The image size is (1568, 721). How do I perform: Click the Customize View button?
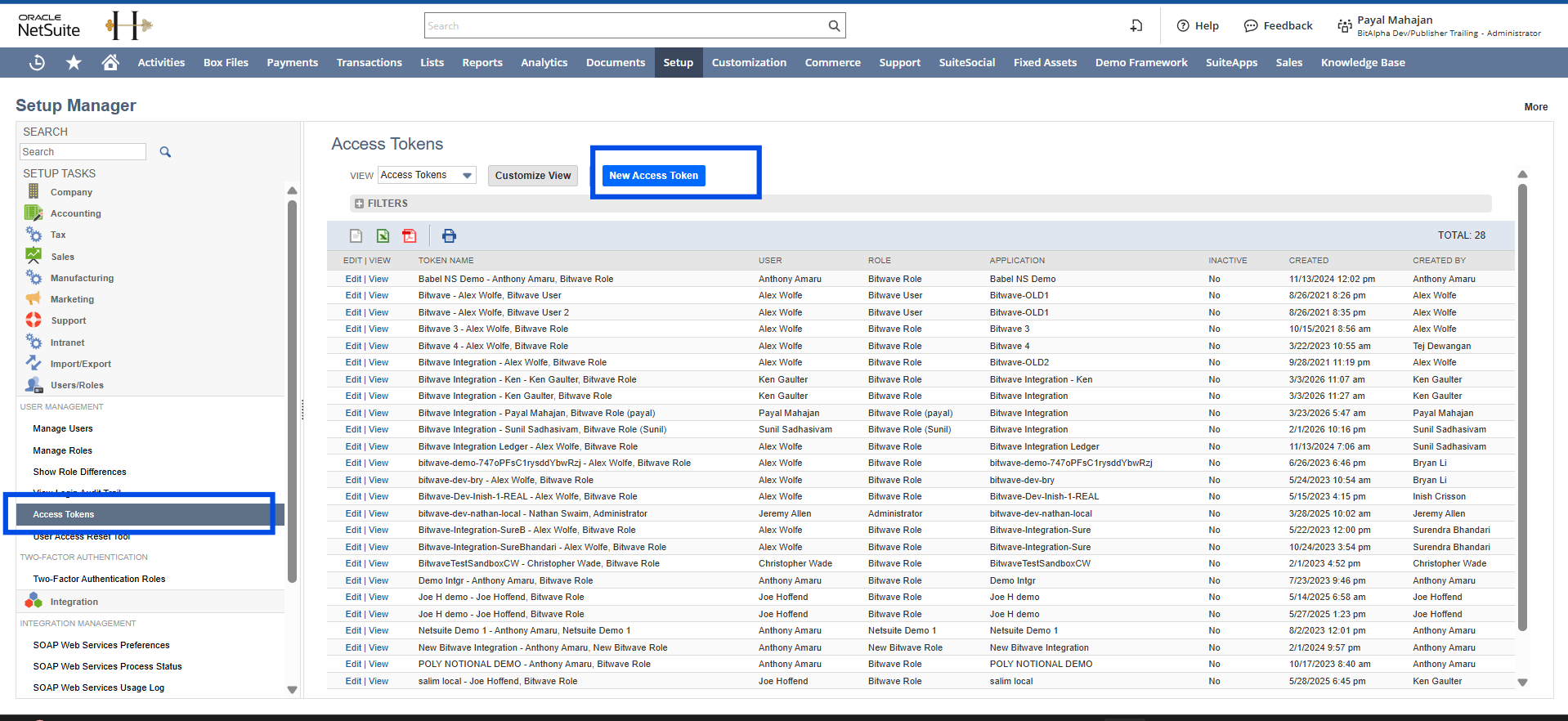click(x=533, y=176)
